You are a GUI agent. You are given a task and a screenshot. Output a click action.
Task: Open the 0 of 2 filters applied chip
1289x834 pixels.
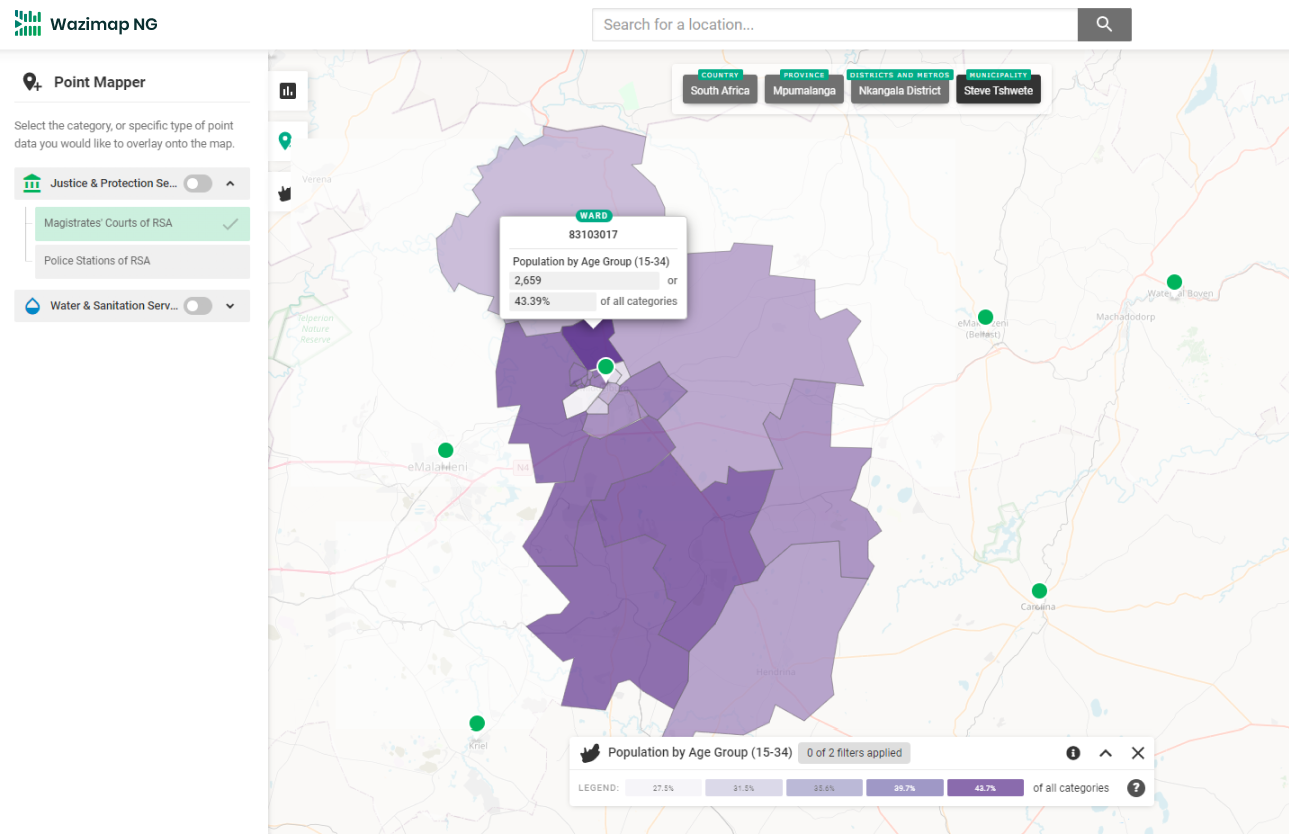854,753
